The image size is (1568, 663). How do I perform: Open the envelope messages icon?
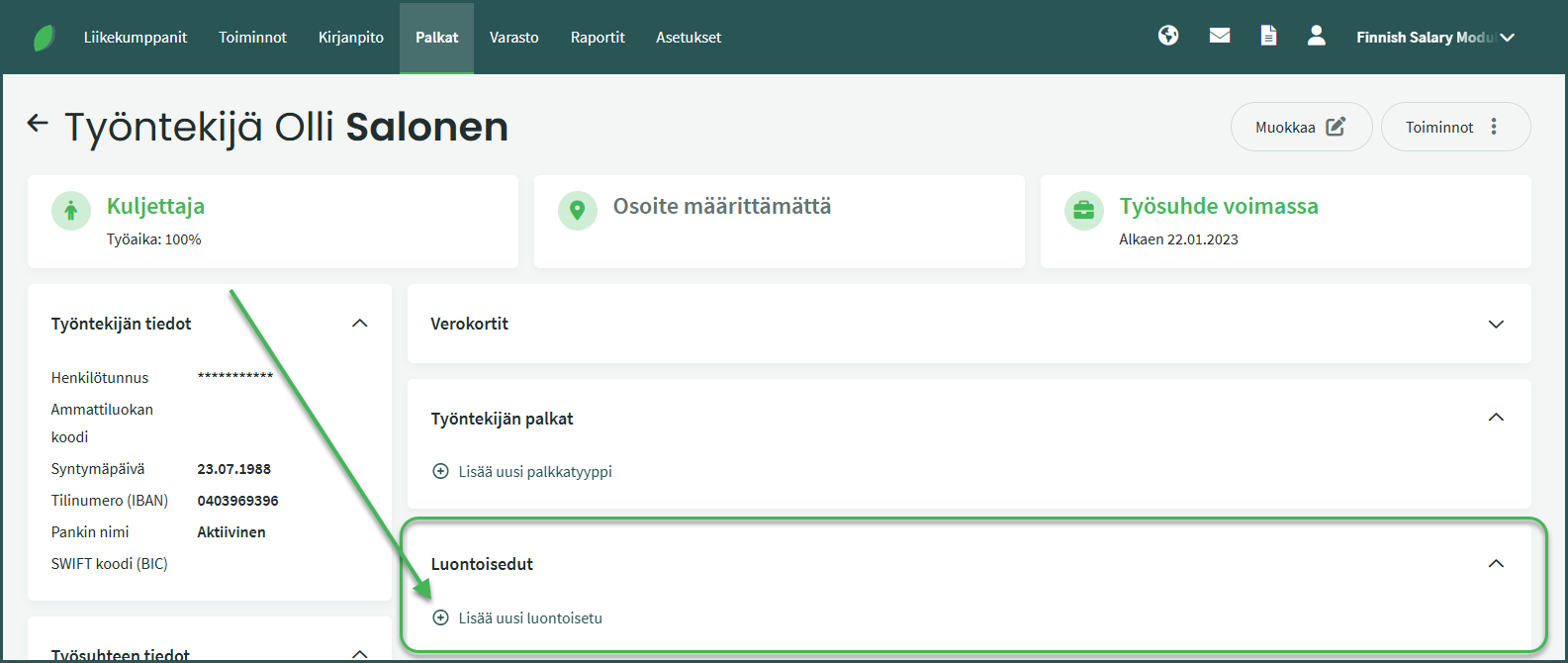[x=1220, y=37]
